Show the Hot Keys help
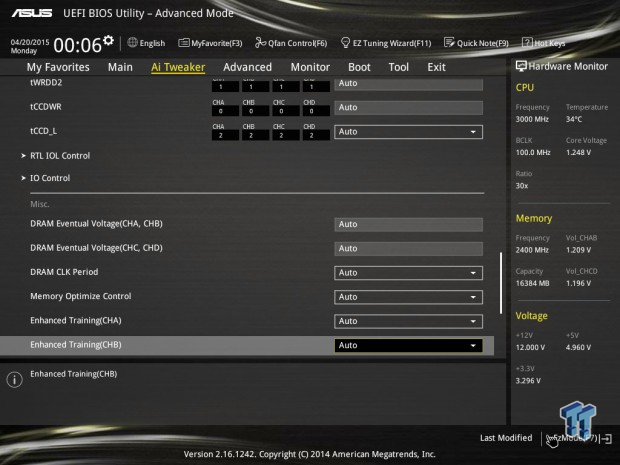This screenshot has width=620, height=465. pos(544,43)
